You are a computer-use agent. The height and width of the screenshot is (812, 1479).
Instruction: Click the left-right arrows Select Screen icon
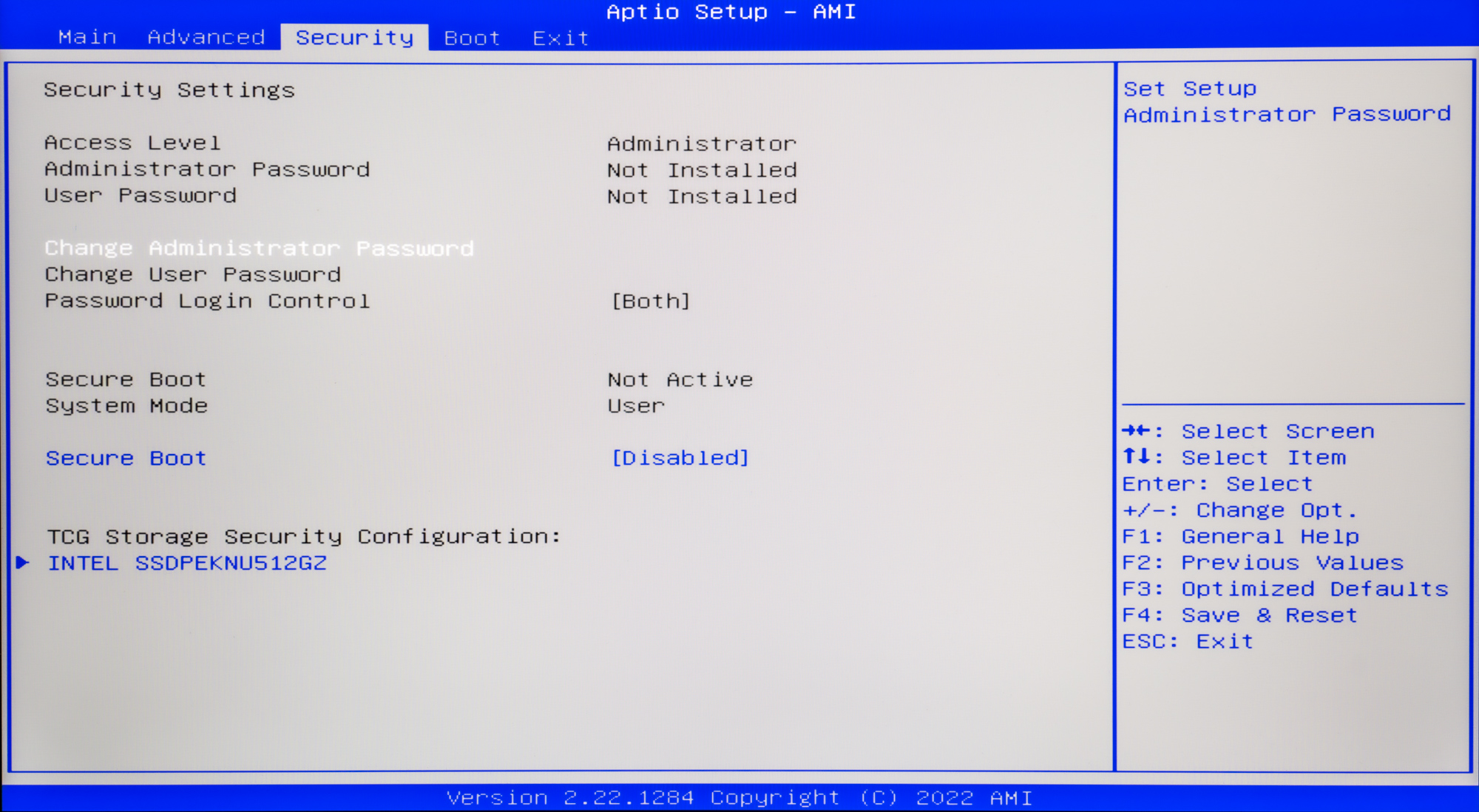(1137, 431)
